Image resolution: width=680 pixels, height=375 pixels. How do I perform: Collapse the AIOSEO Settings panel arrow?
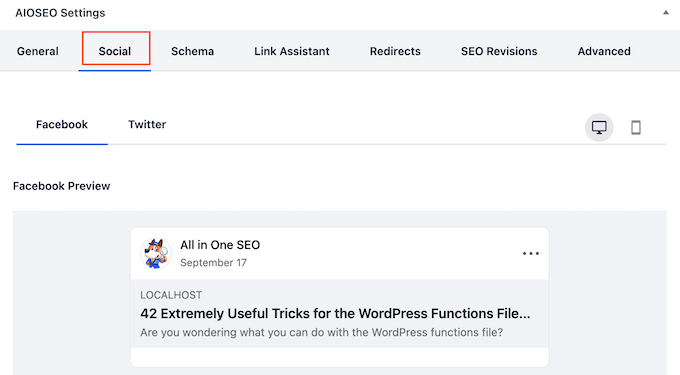(666, 13)
